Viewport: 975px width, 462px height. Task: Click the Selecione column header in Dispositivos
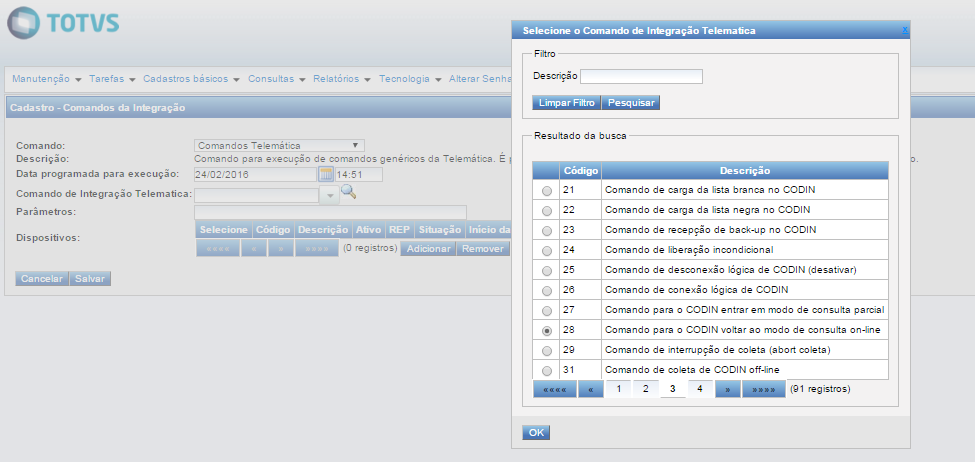pos(224,229)
